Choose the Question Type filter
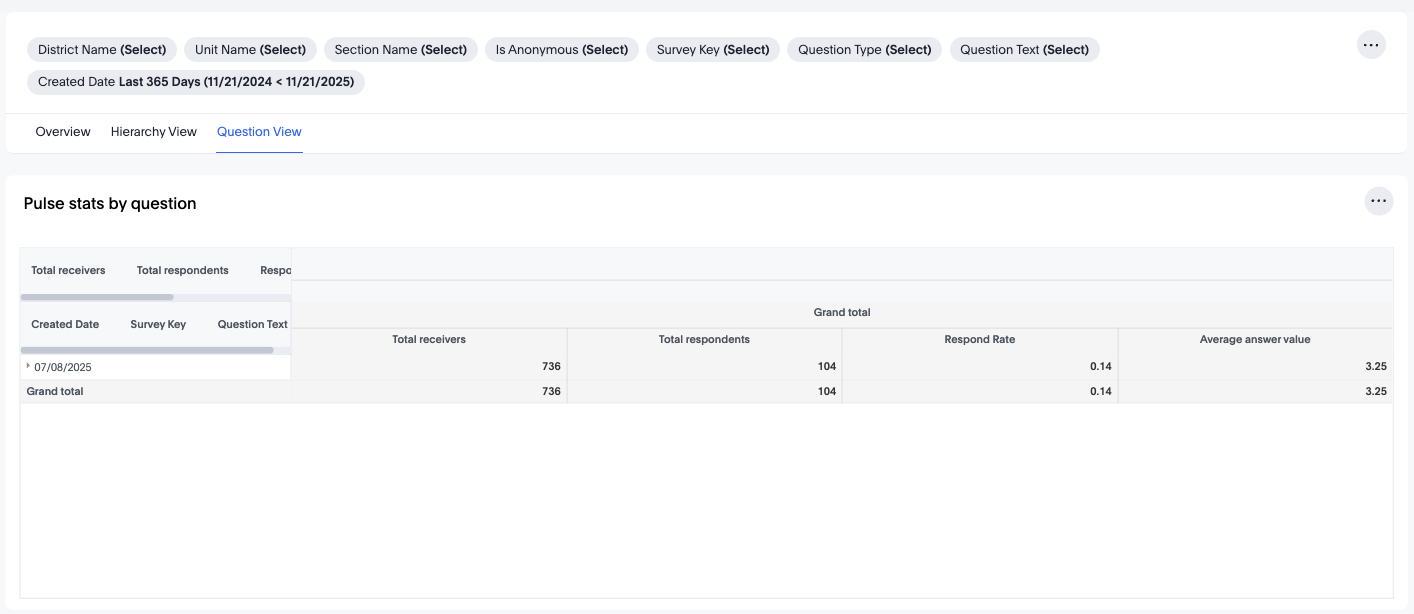Image resolution: width=1414 pixels, height=614 pixels. coord(864,49)
